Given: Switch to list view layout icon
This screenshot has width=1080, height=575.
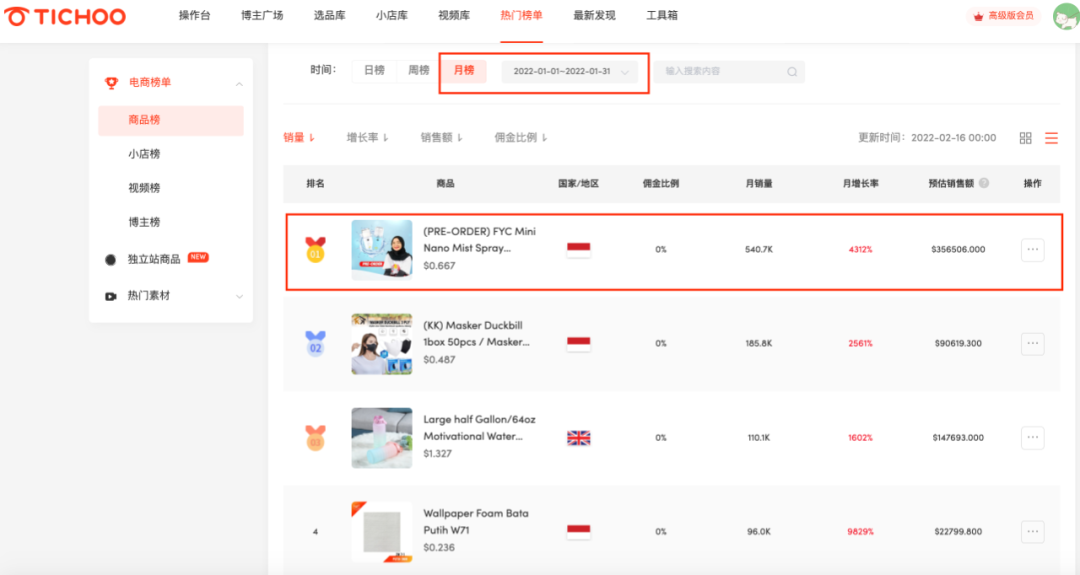Looking at the screenshot, I should click(x=1051, y=138).
